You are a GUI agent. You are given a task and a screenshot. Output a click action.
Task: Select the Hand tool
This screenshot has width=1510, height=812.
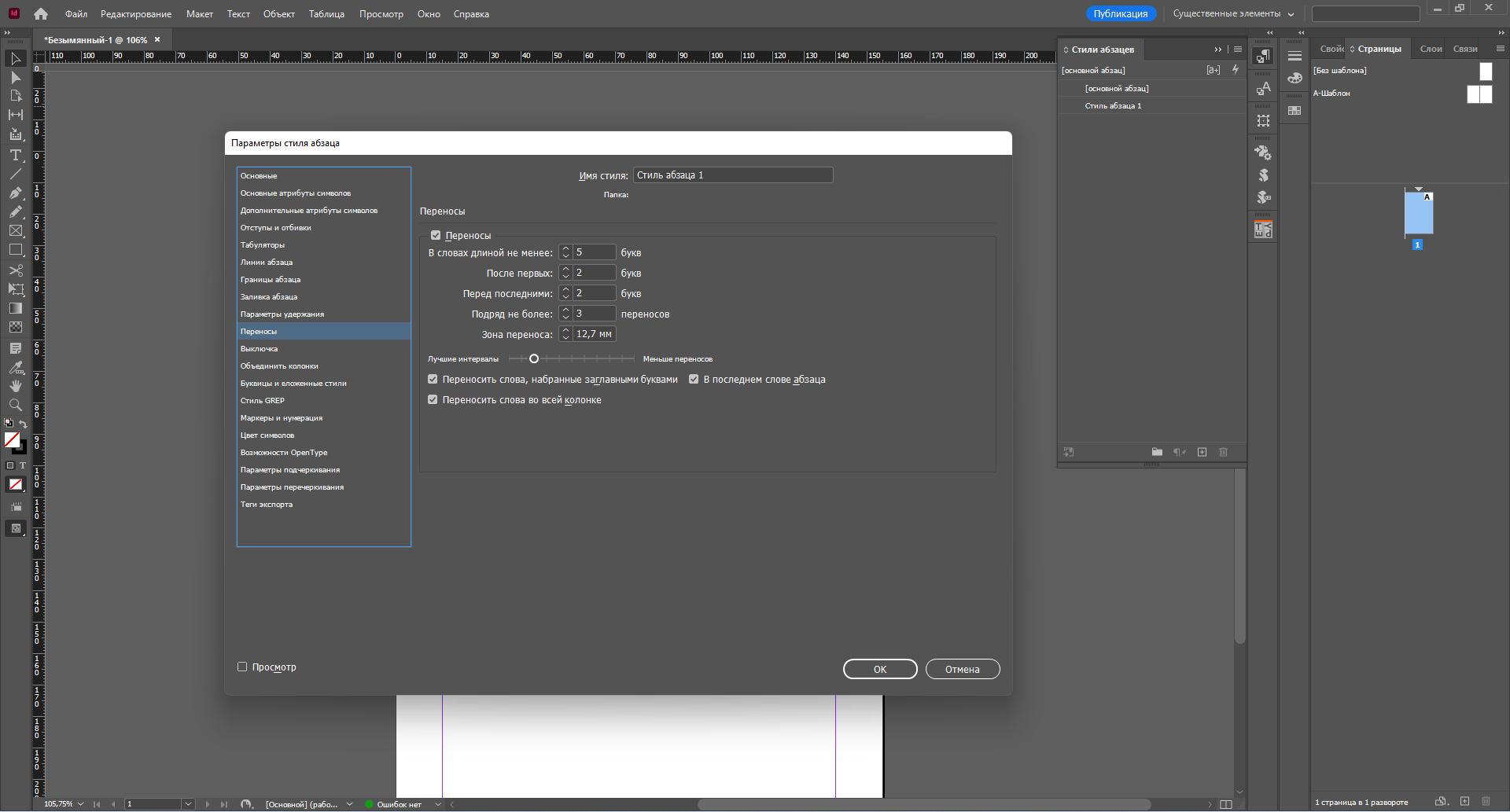click(x=15, y=386)
